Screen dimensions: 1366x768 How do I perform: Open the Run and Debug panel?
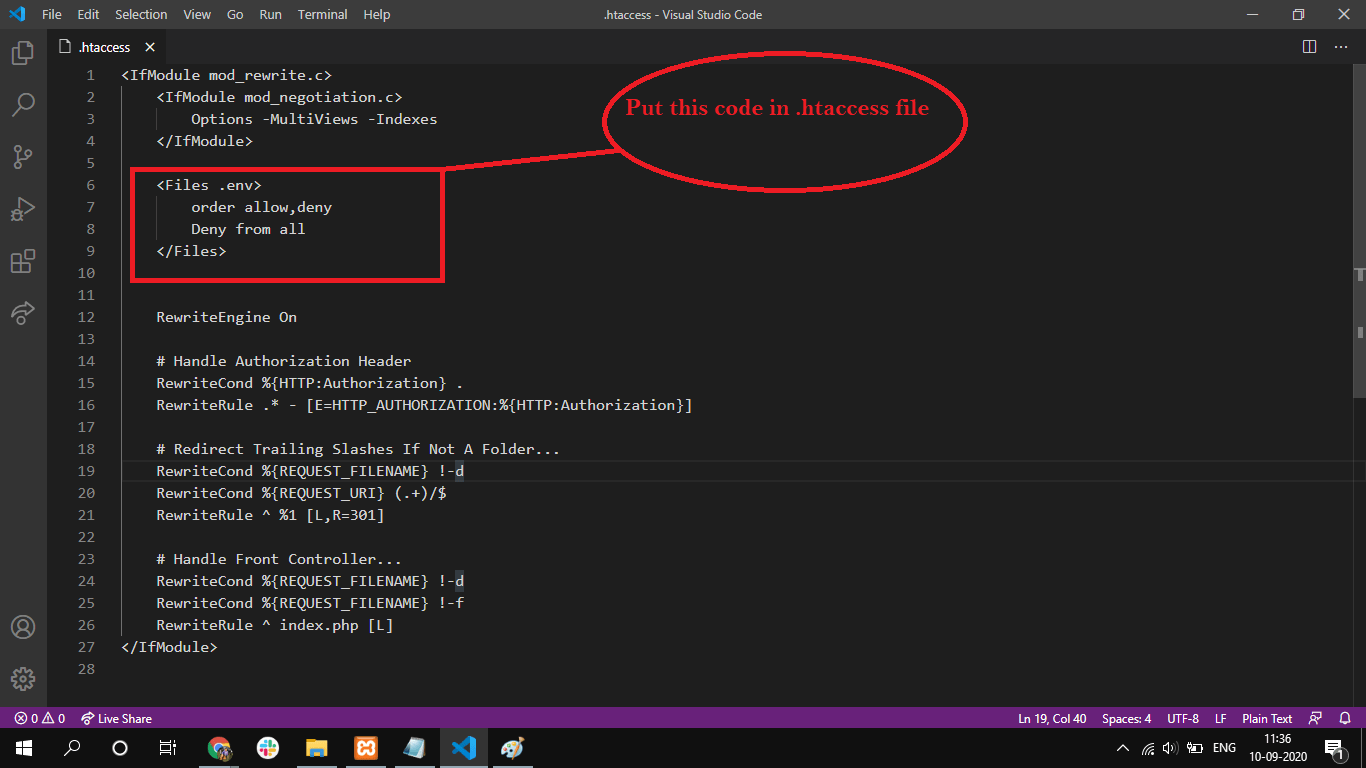22,208
